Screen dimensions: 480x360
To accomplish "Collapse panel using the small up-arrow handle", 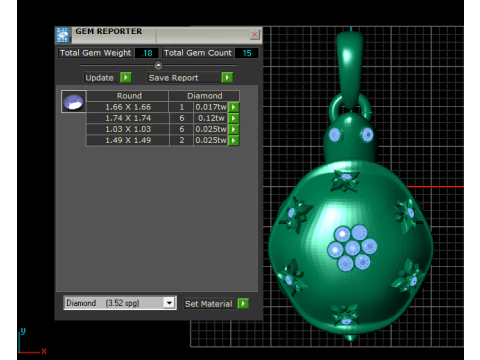I will pos(158,65).
